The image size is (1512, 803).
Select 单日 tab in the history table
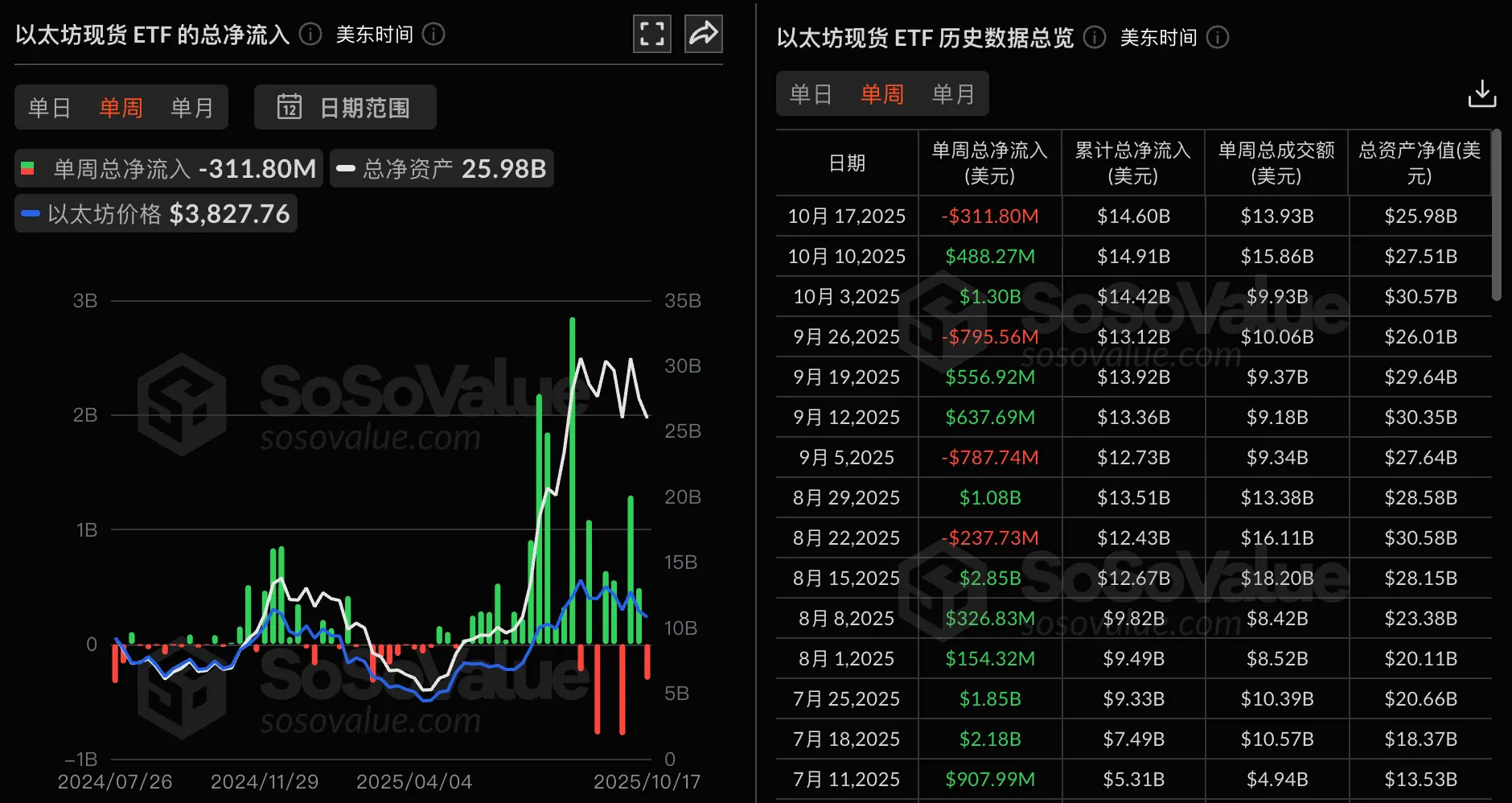tap(811, 93)
